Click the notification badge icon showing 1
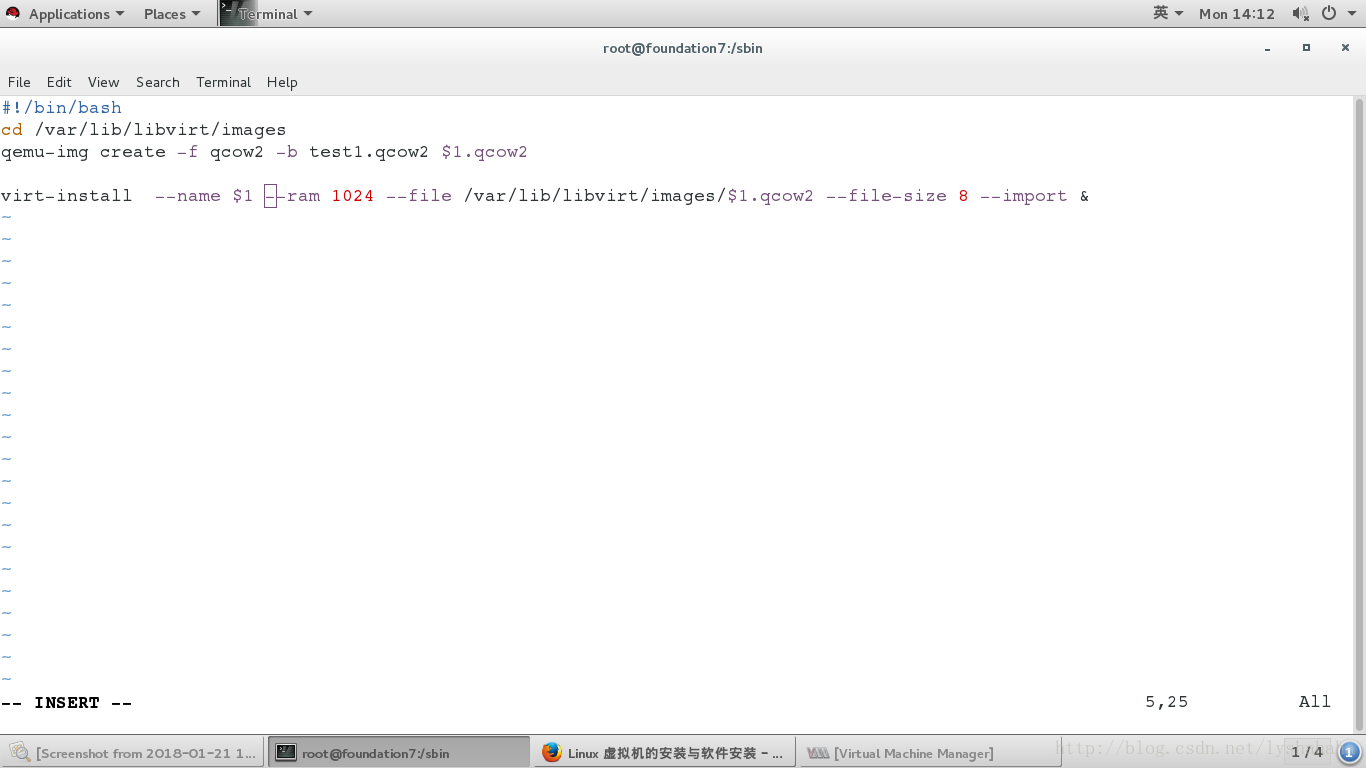1366x768 pixels. tap(1348, 752)
